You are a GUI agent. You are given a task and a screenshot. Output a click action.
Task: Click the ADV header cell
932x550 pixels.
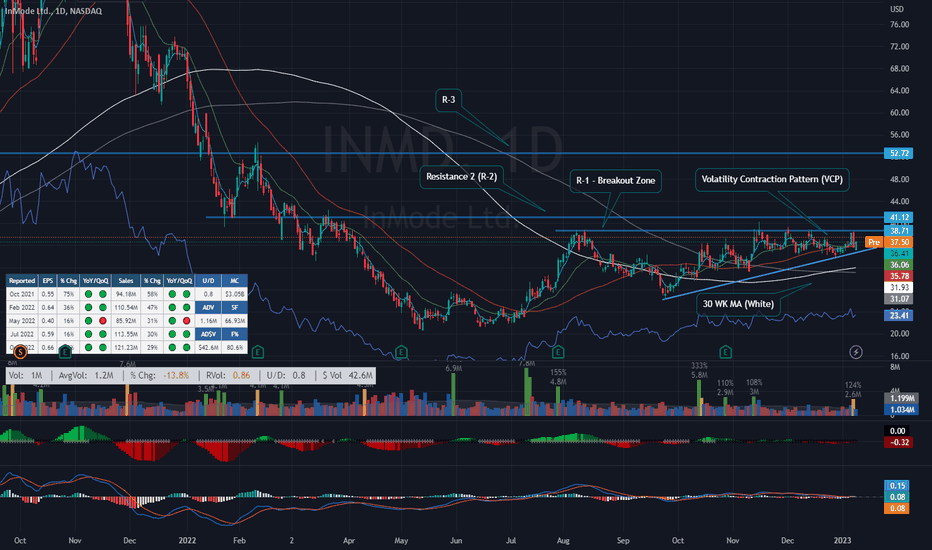pyautogui.click(x=208, y=307)
